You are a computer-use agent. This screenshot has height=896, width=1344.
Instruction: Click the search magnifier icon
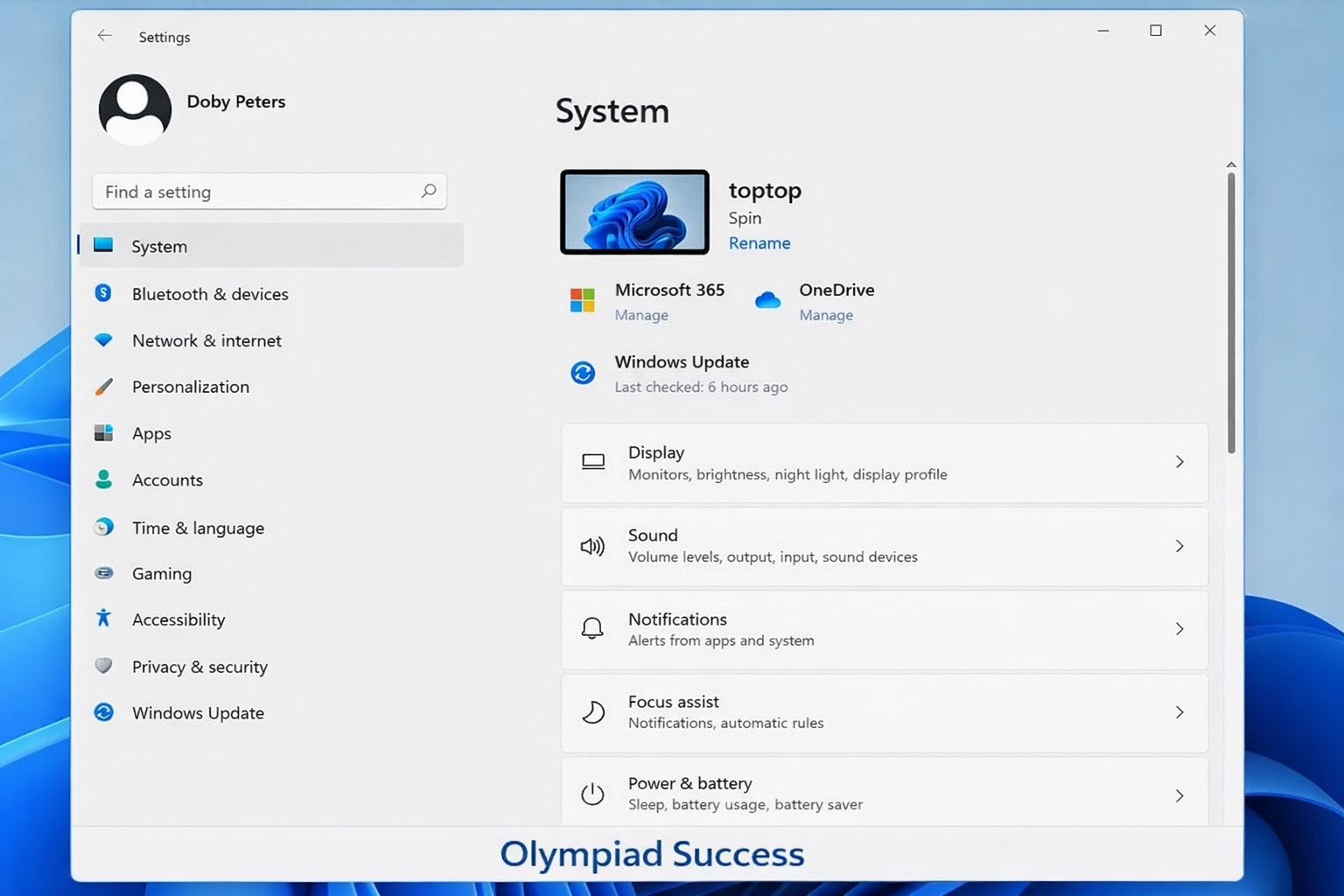pos(428,191)
